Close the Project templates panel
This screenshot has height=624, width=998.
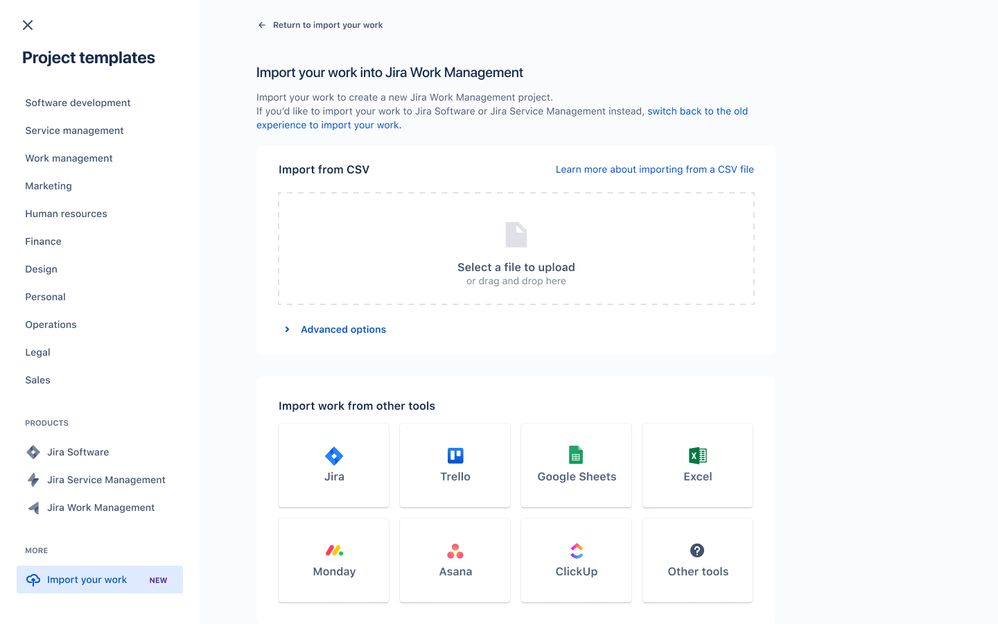27,25
